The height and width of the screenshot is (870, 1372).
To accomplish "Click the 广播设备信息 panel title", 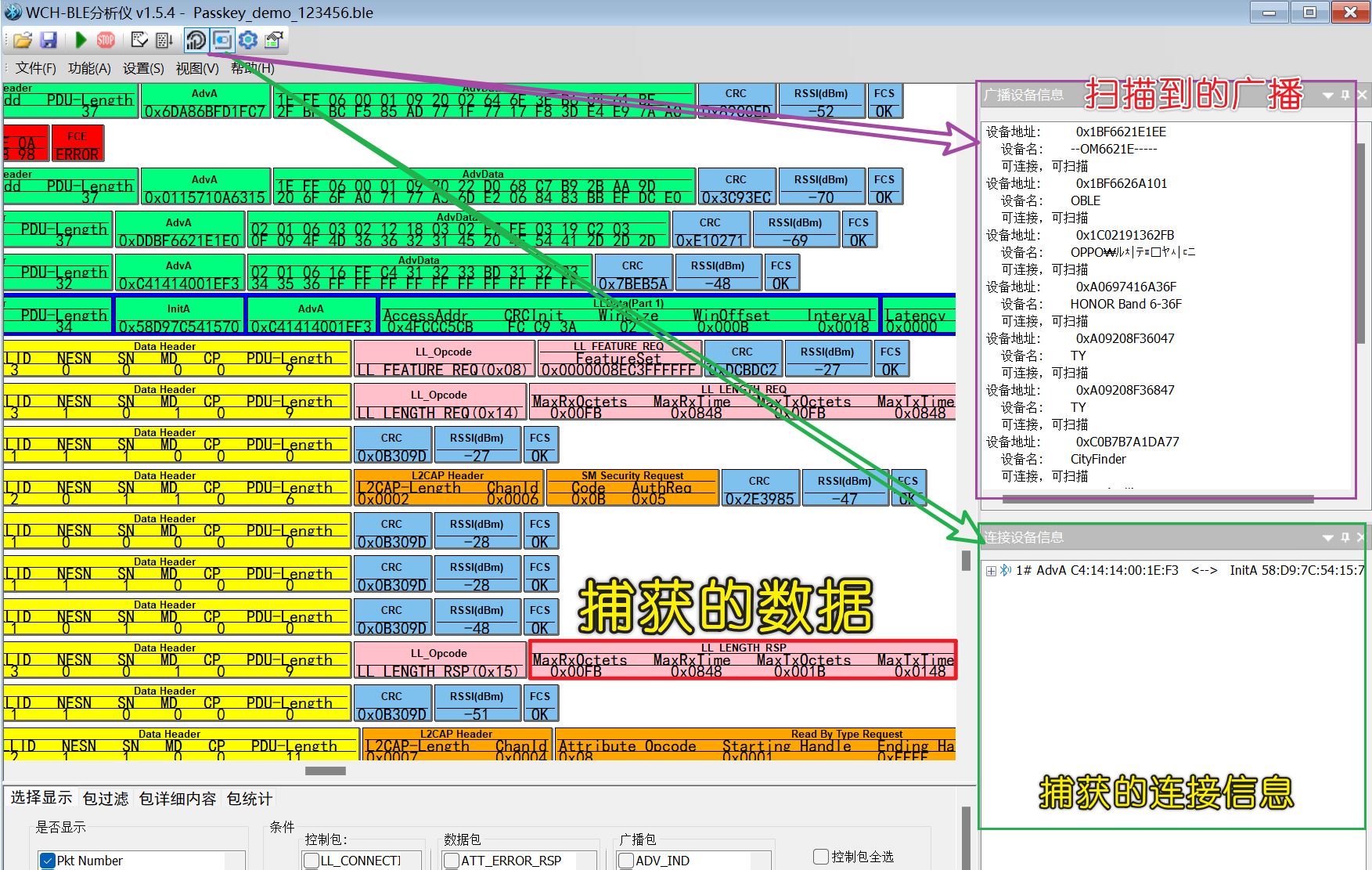I will [x=1024, y=95].
